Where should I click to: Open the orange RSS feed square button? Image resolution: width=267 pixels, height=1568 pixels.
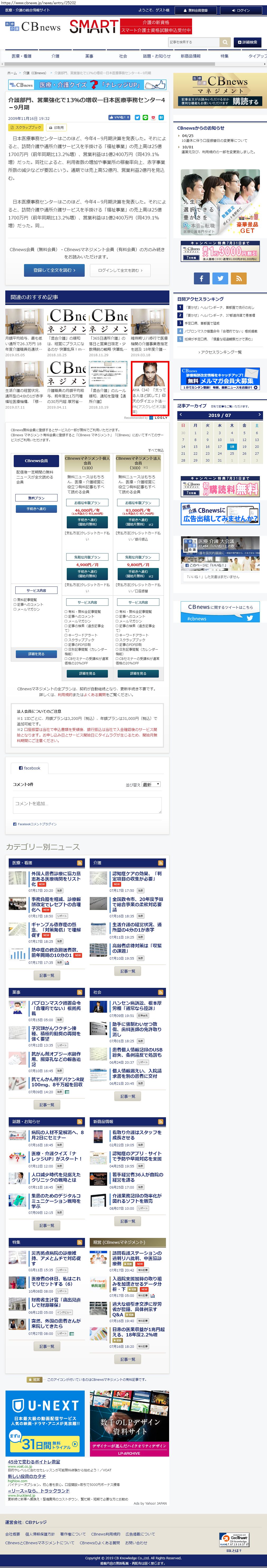[x=239, y=278]
